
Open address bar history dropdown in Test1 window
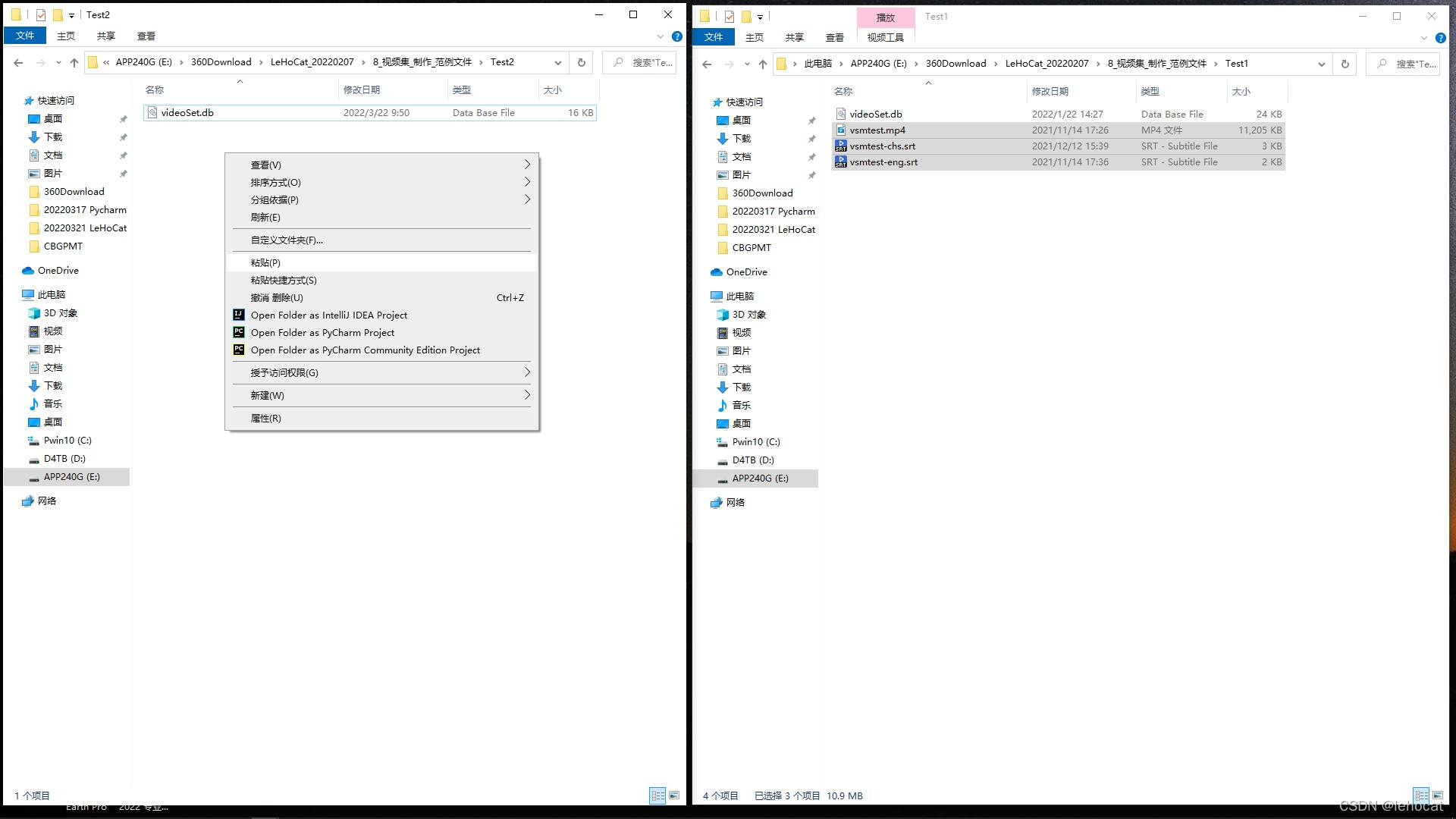click(1321, 64)
